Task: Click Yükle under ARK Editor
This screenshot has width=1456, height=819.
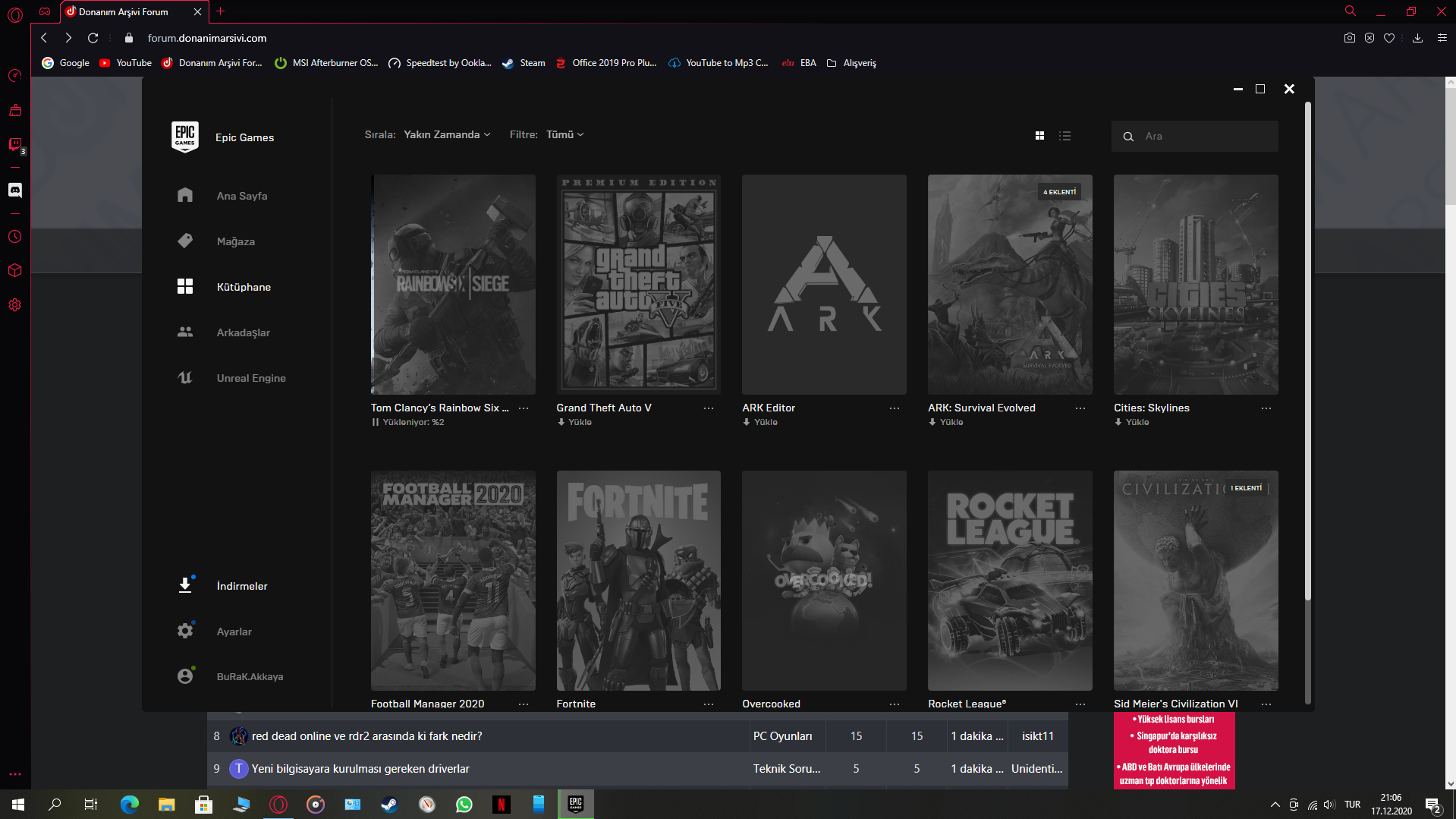Action: [760, 422]
